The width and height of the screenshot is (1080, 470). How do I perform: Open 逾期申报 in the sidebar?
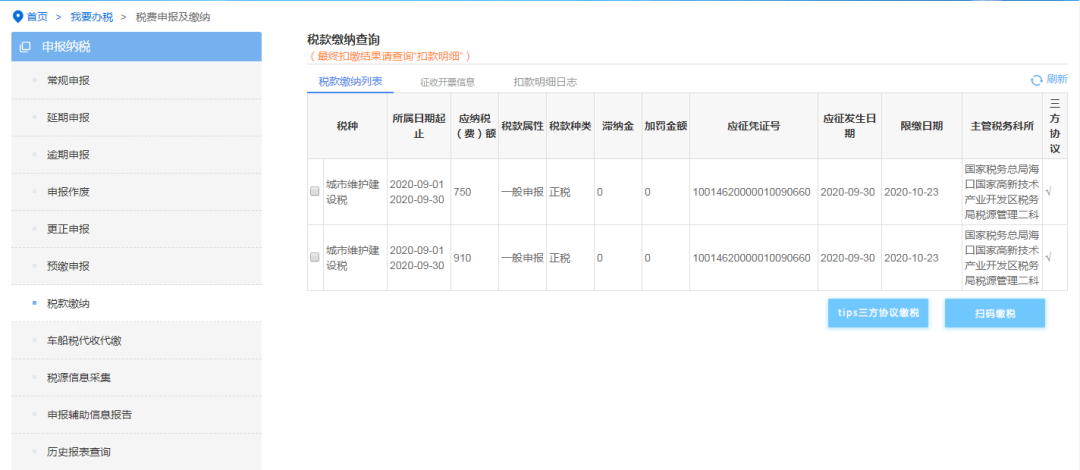coord(136,155)
